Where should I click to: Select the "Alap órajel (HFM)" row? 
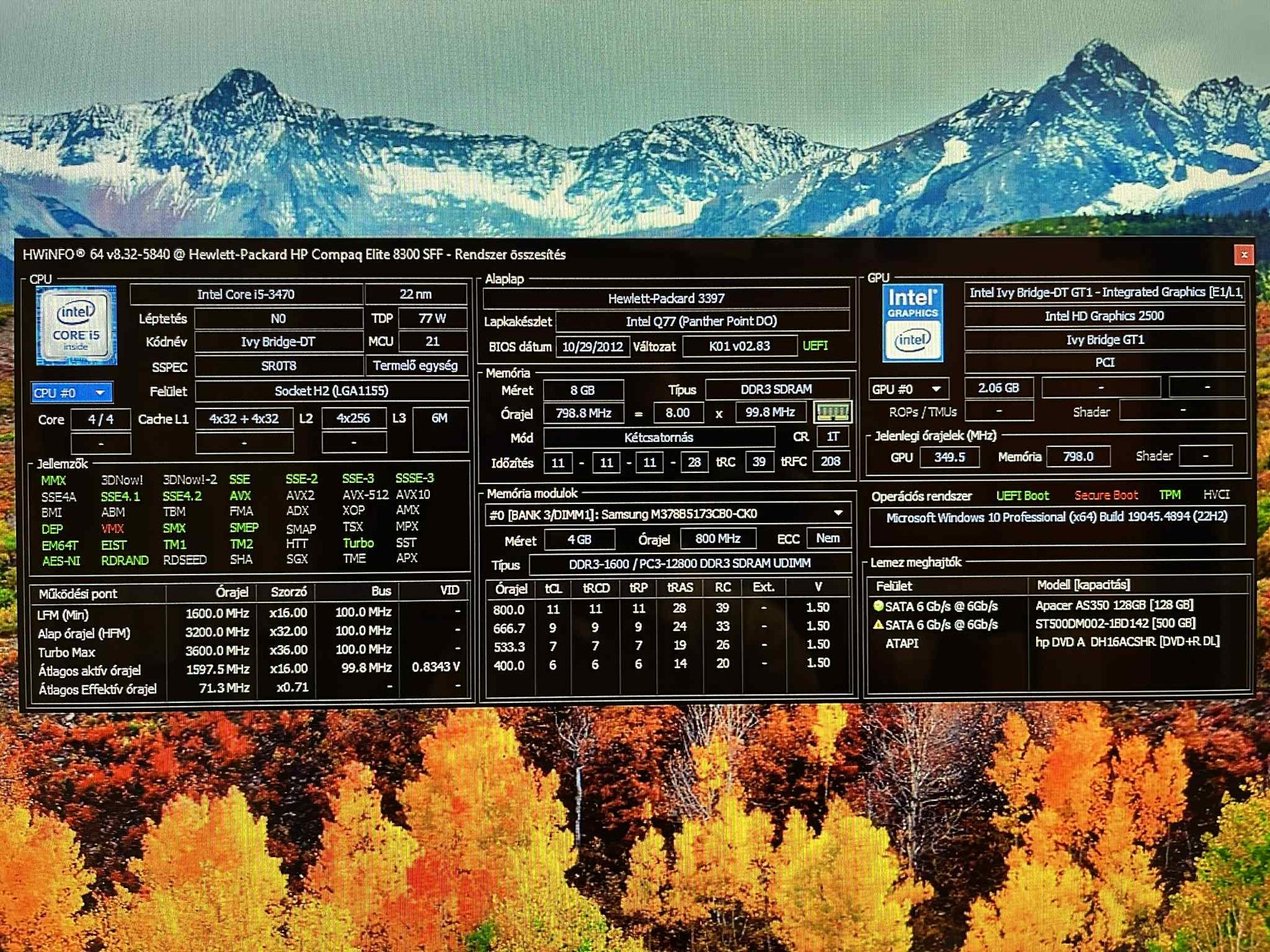click(249, 632)
